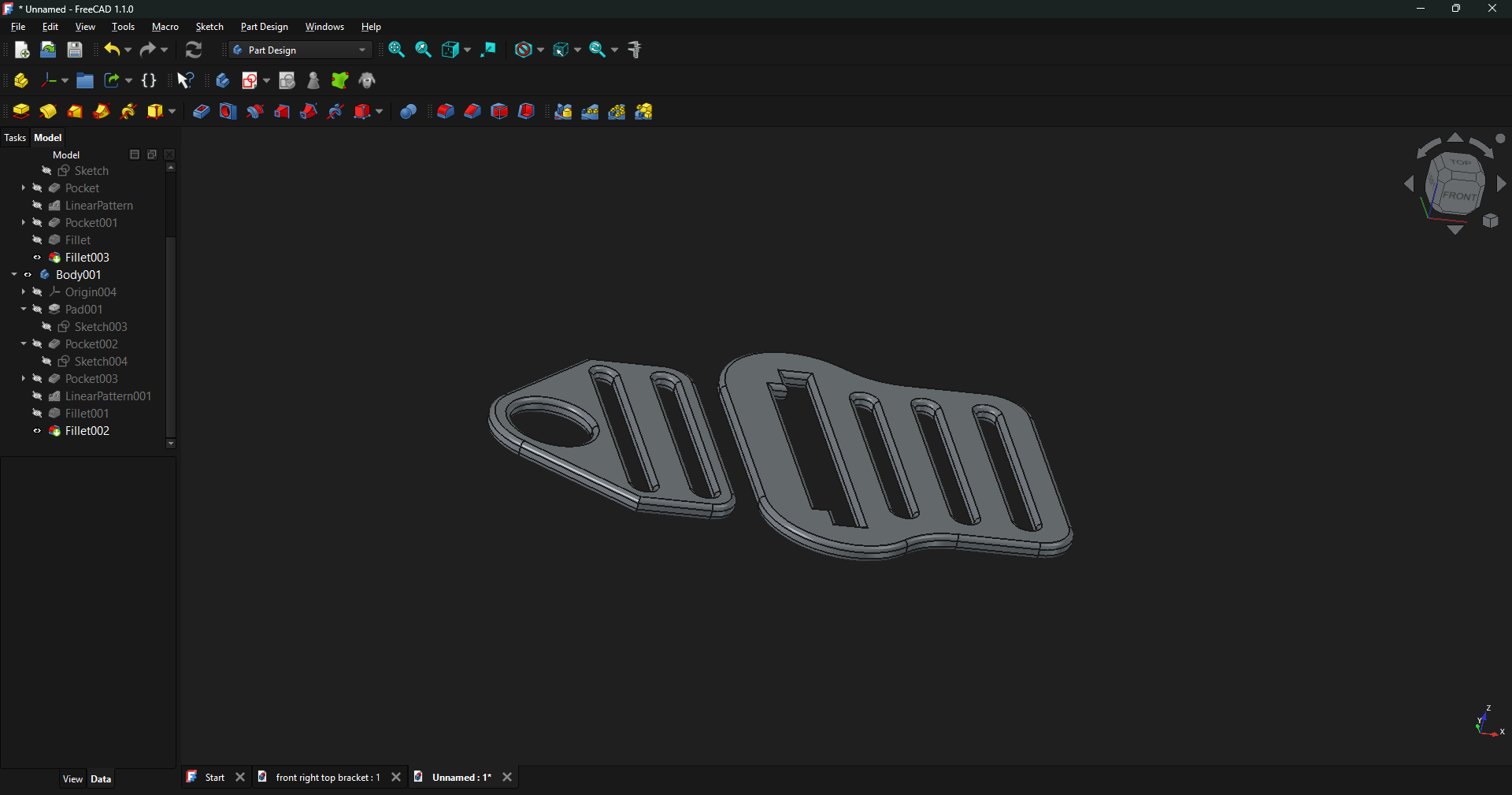Expand the Pocket003 tree node
This screenshot has height=795, width=1512.
(x=24, y=379)
